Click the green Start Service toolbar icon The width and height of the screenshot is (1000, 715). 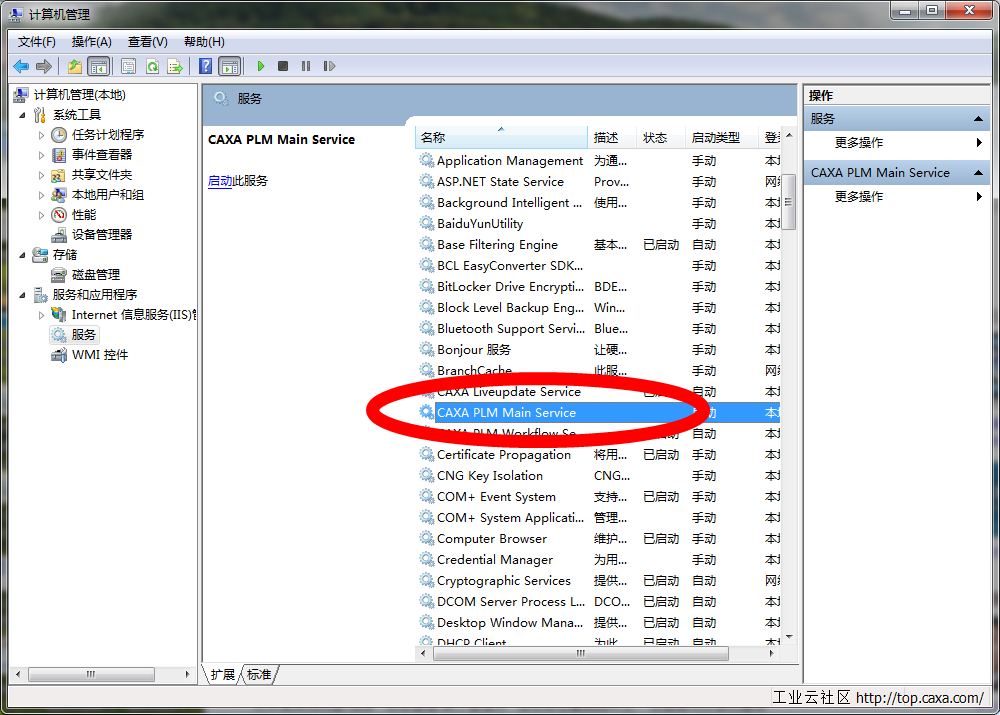tap(261, 66)
